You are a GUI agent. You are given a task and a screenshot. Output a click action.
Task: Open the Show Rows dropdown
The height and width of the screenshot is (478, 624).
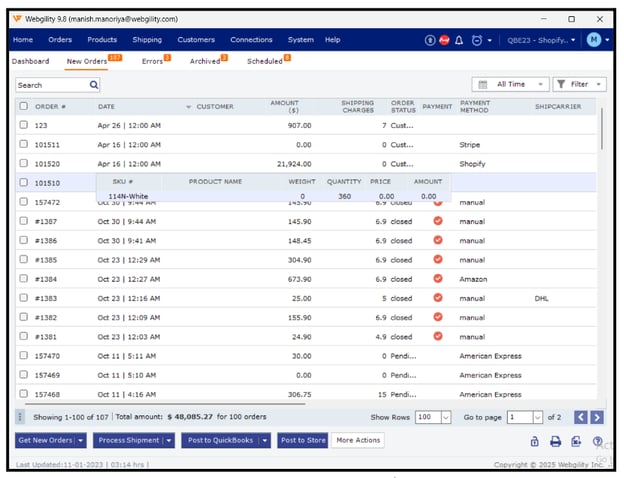click(433, 417)
